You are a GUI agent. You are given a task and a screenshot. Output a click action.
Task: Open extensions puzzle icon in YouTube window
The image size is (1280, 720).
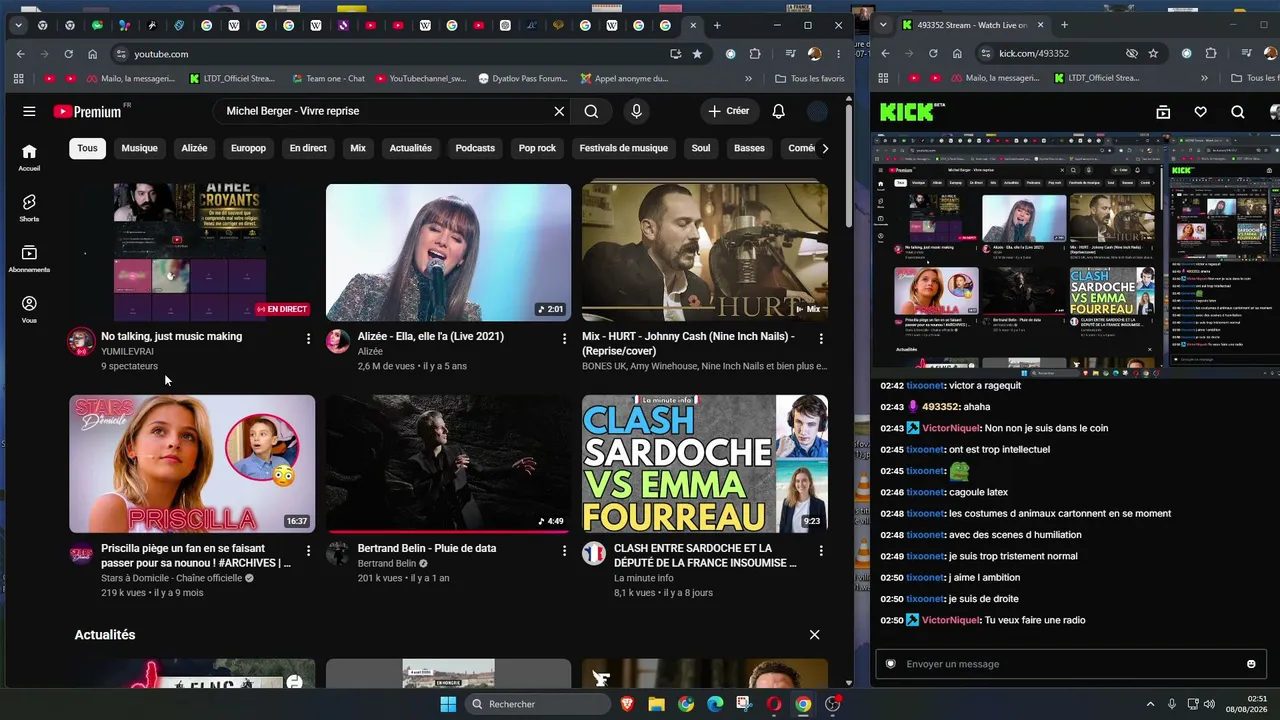click(x=755, y=54)
